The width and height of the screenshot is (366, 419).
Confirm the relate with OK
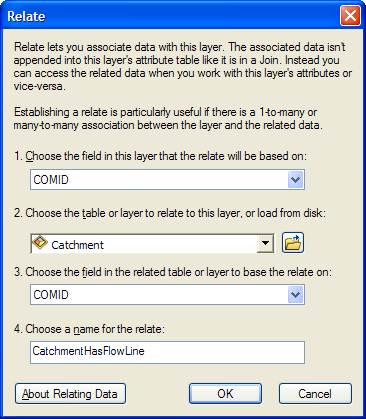225,394
